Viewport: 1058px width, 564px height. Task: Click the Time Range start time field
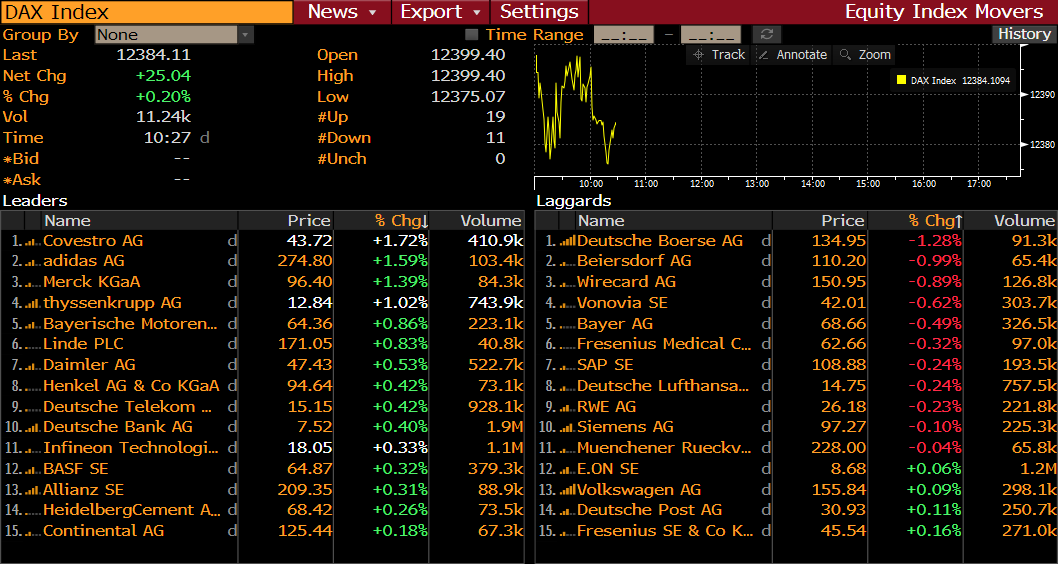click(x=623, y=35)
